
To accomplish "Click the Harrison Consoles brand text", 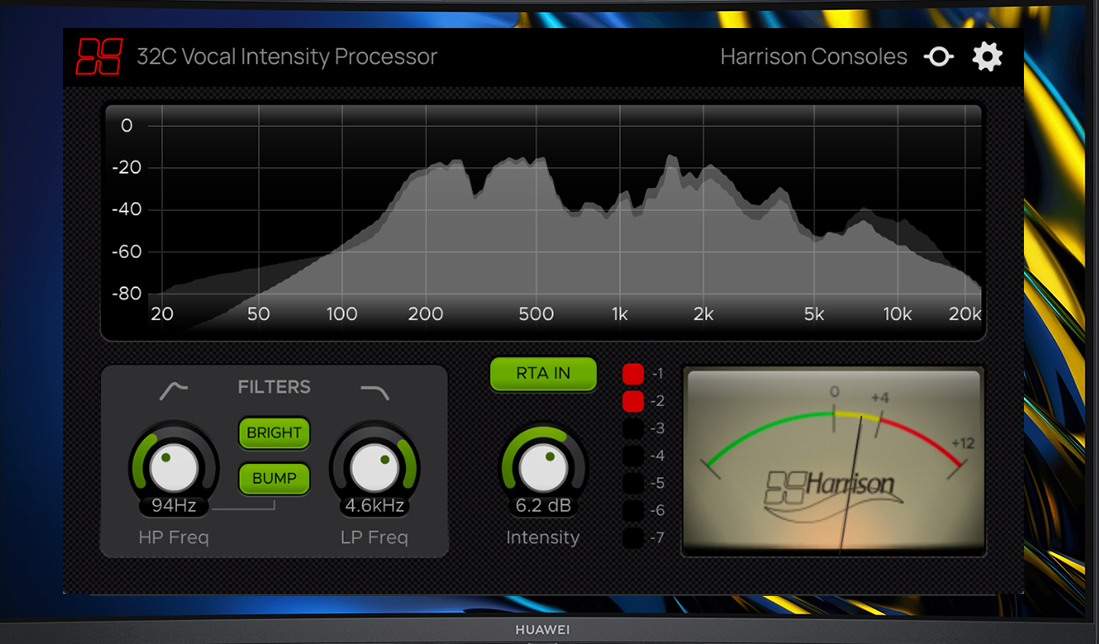I will point(813,57).
